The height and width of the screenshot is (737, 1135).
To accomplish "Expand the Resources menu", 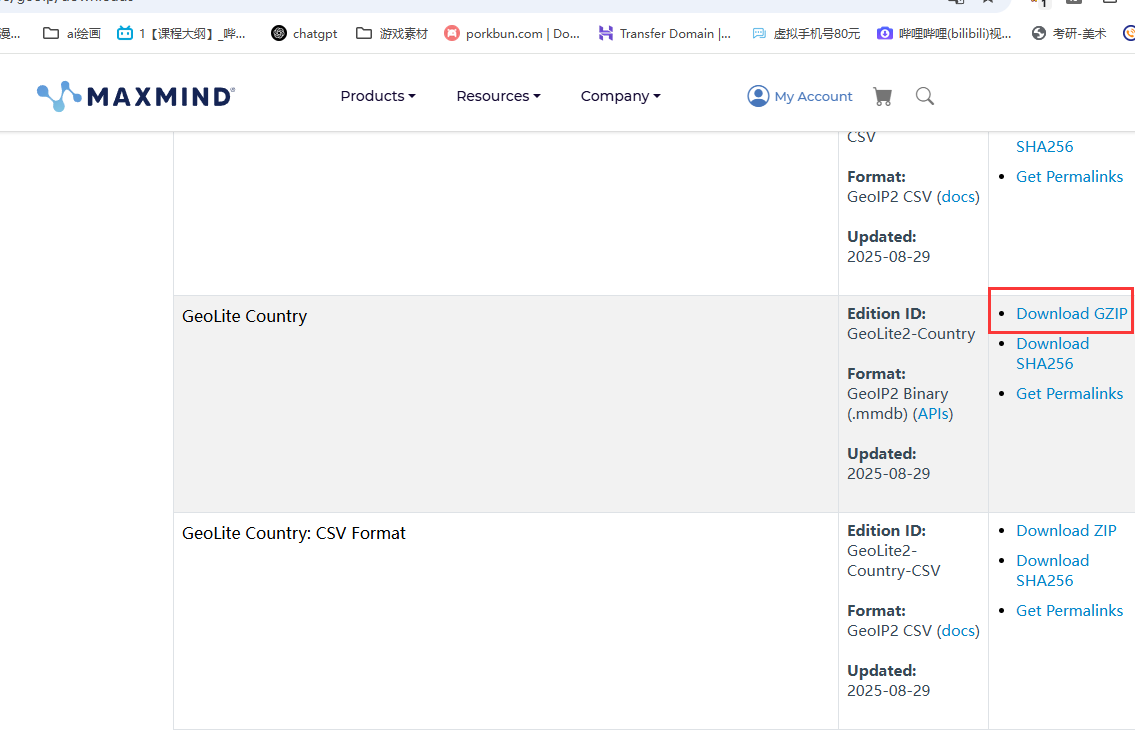I will [498, 96].
